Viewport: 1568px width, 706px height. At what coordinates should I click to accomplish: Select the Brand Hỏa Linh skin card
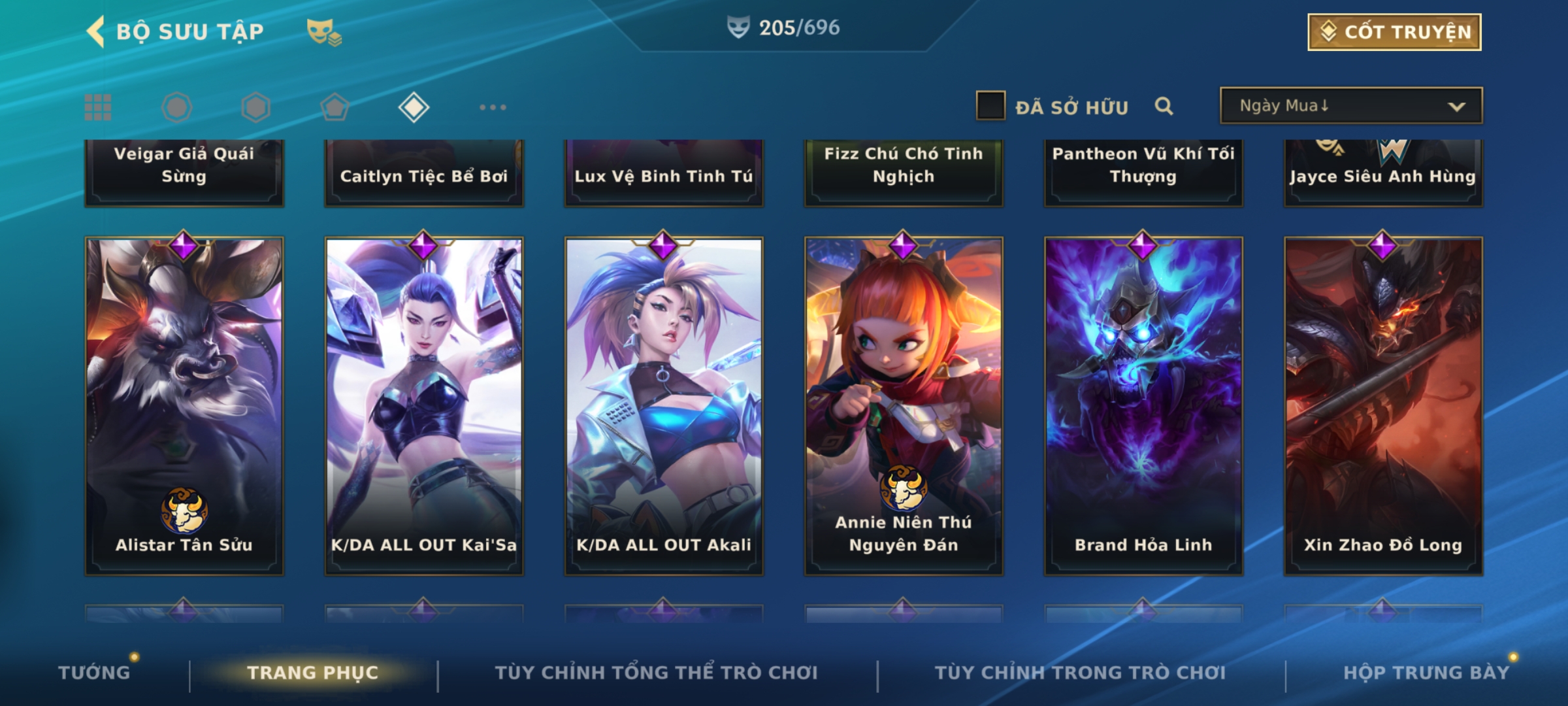[1143, 406]
